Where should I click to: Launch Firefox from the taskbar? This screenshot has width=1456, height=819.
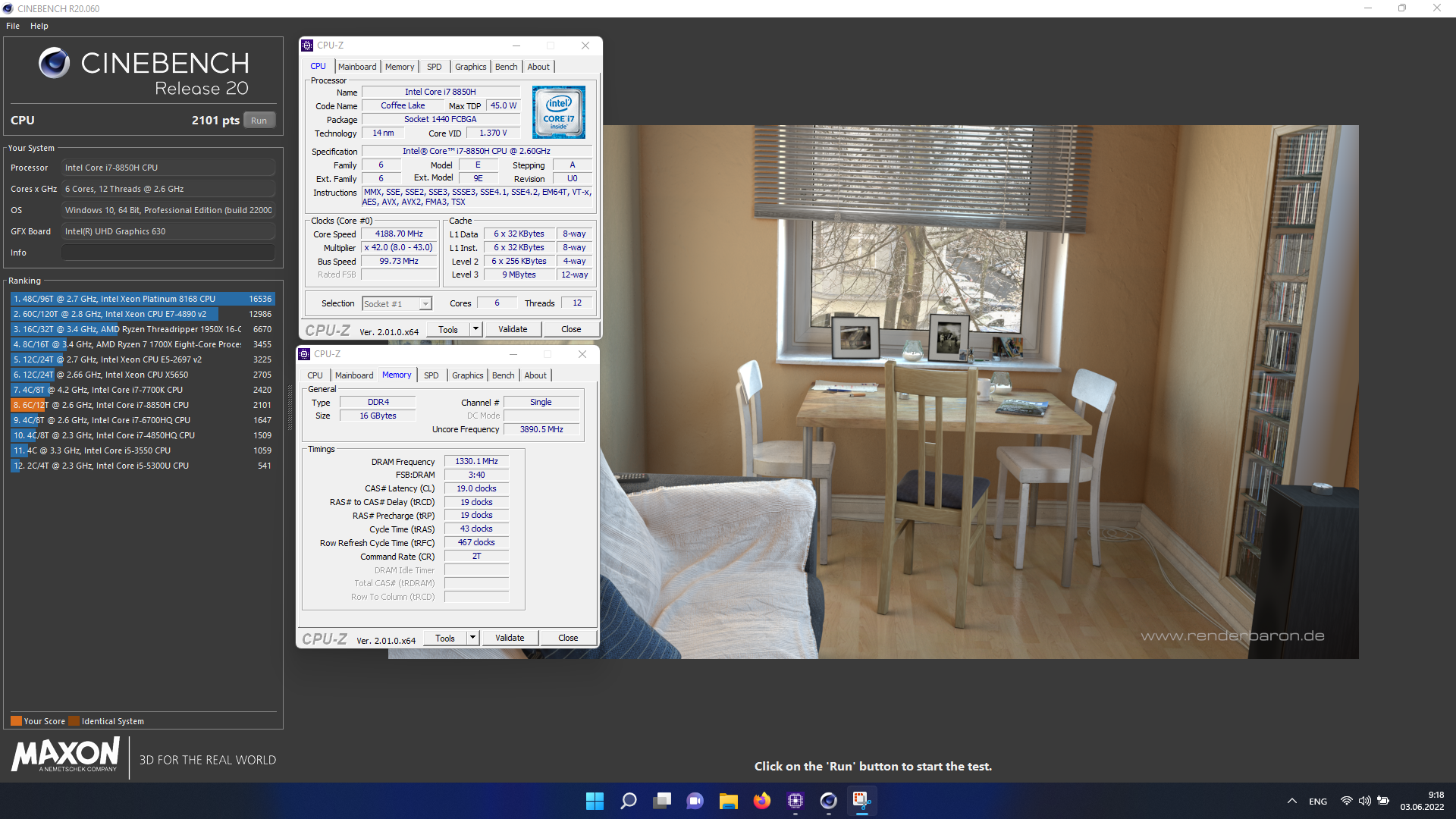coord(762,801)
